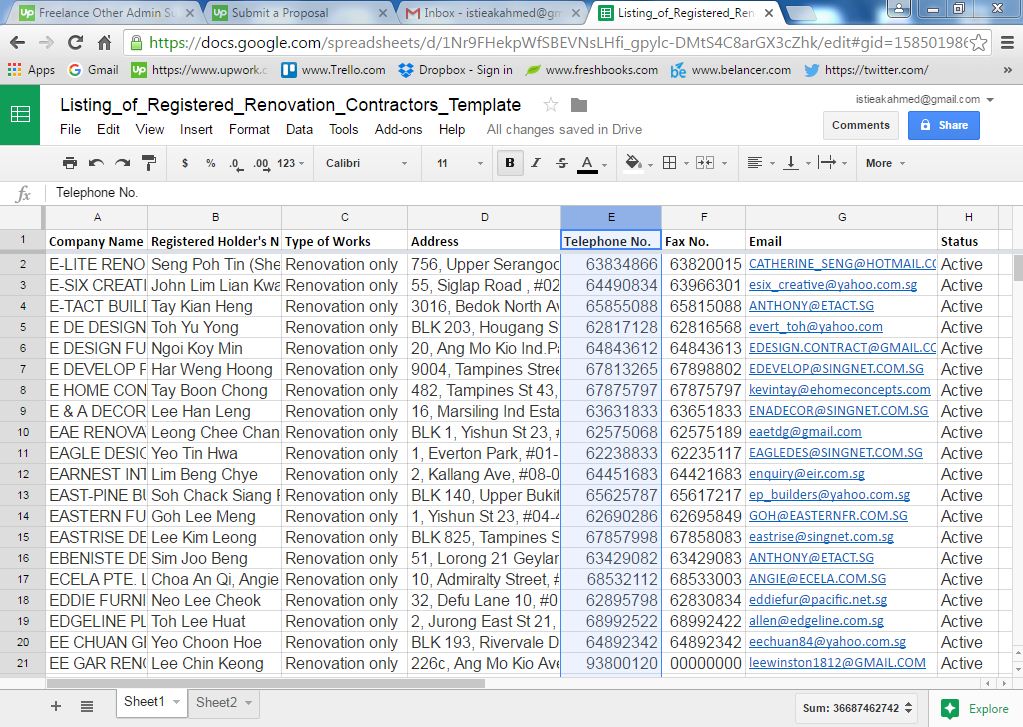The width and height of the screenshot is (1023, 727).
Task: Open the Sum calculation dropdown
Action: pos(857,708)
